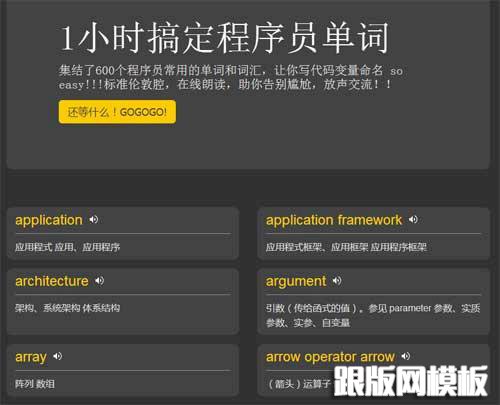Click speaker icon beside array
The image size is (500, 405).
(x=57, y=356)
